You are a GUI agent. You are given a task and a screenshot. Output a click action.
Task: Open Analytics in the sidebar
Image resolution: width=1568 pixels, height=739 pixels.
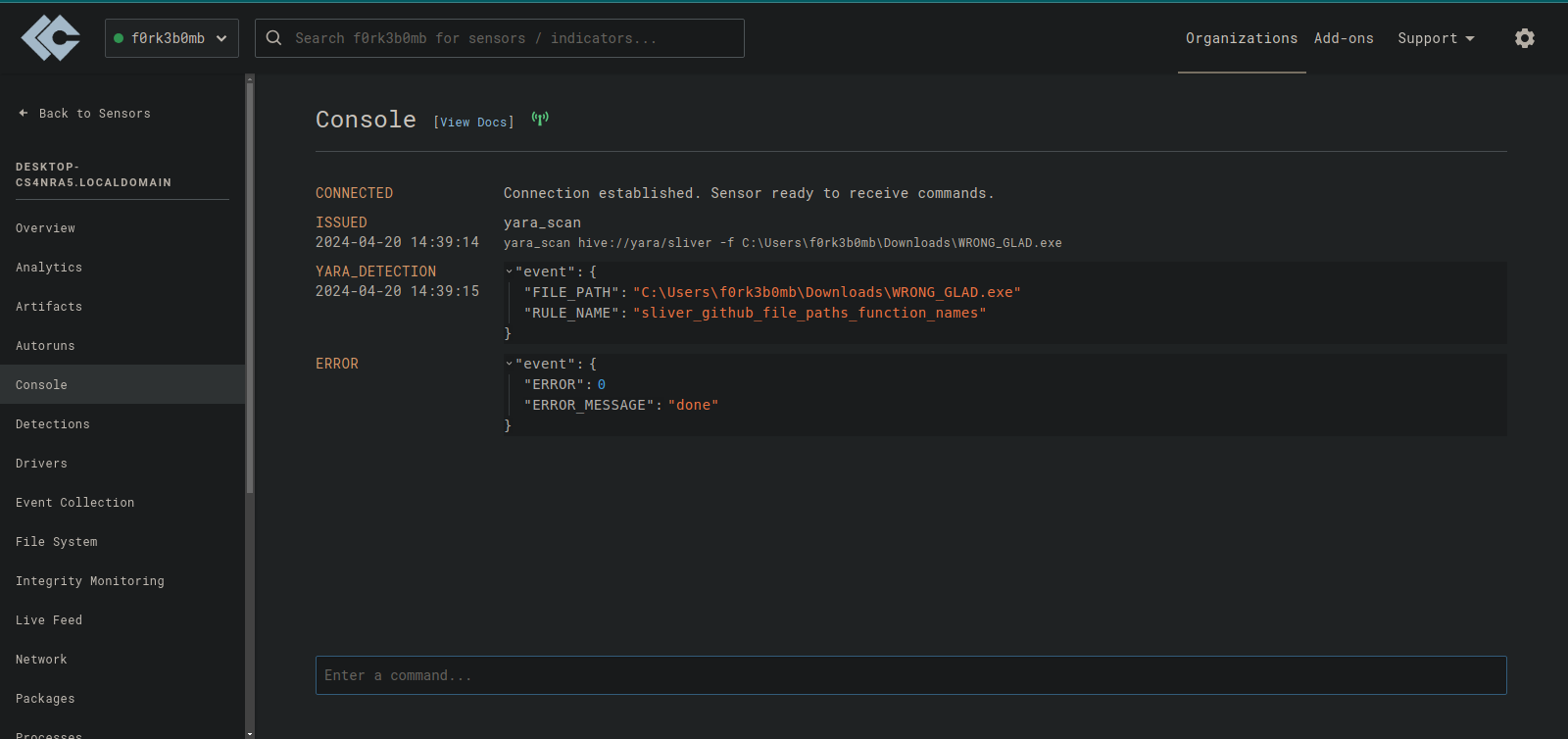click(49, 268)
